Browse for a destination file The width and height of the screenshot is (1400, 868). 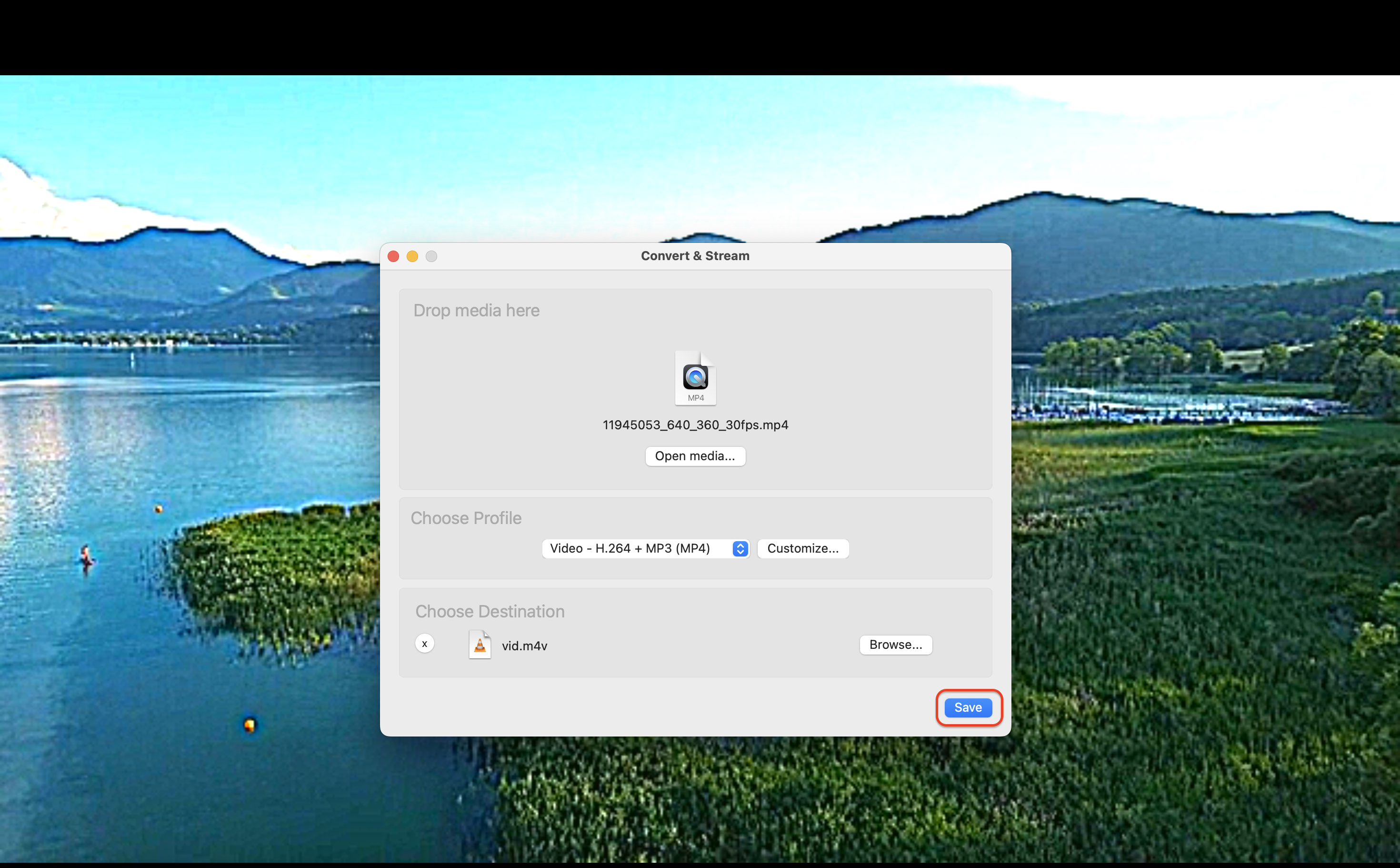895,645
